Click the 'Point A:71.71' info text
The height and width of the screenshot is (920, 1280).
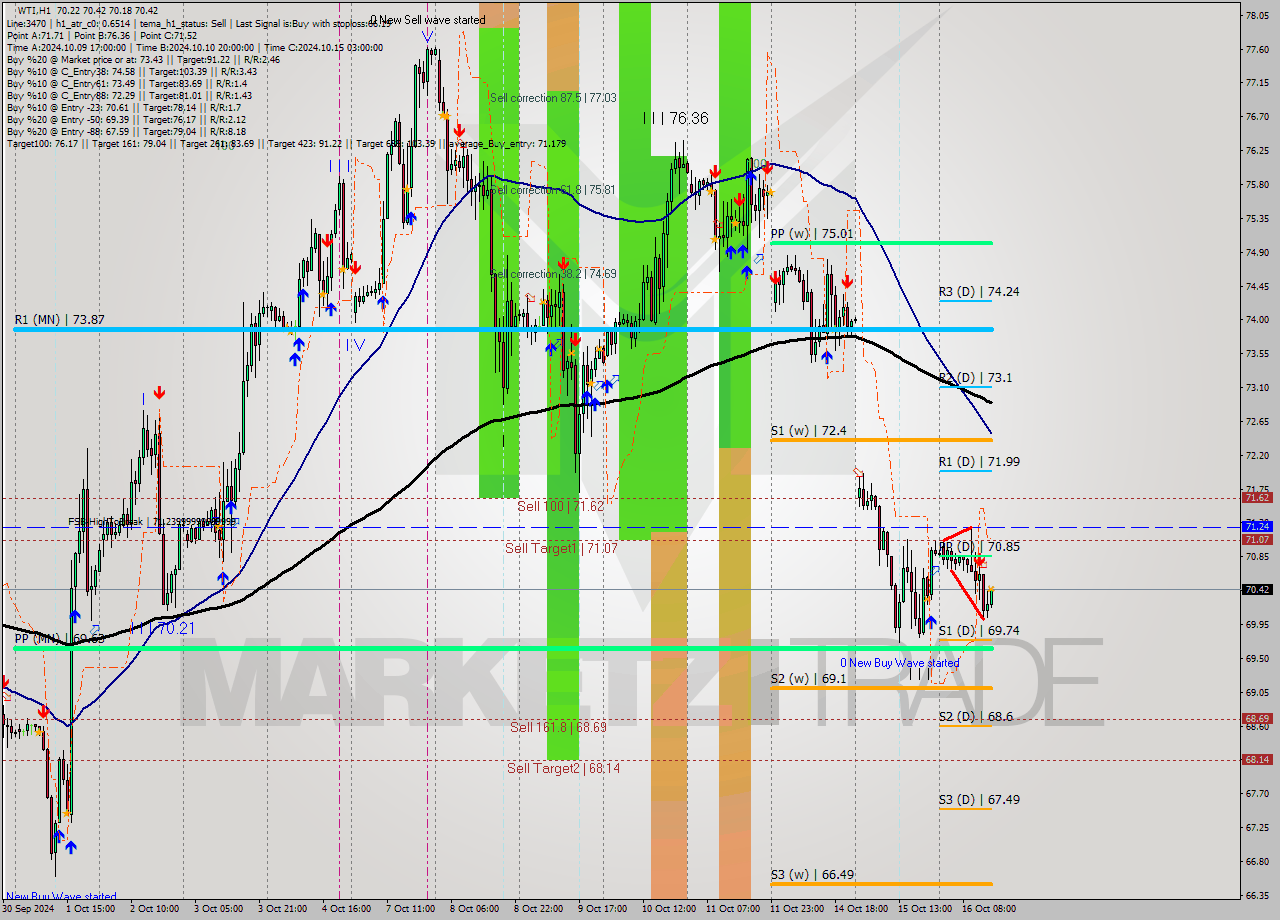point(35,35)
